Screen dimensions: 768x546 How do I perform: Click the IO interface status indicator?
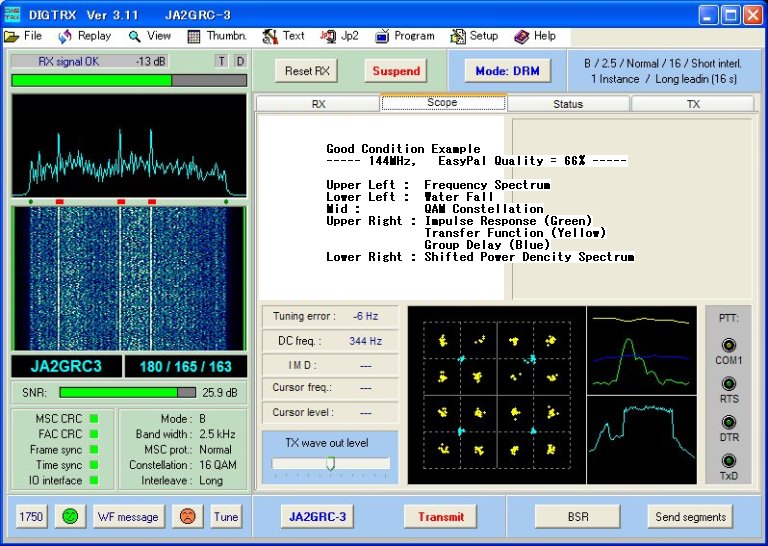click(x=94, y=480)
